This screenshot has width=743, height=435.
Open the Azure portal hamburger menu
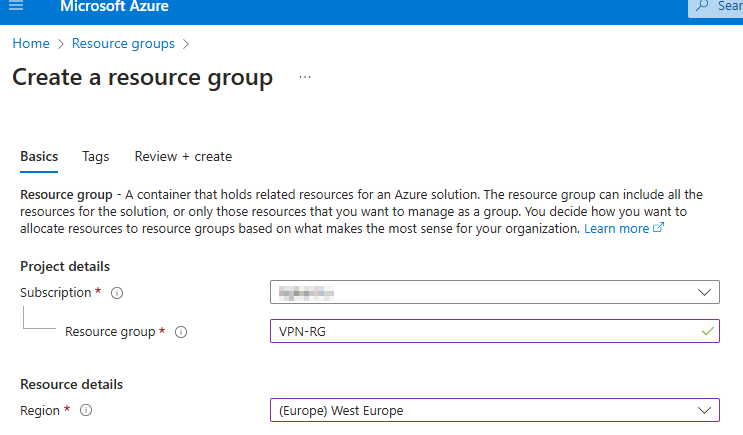tap(15, 7)
